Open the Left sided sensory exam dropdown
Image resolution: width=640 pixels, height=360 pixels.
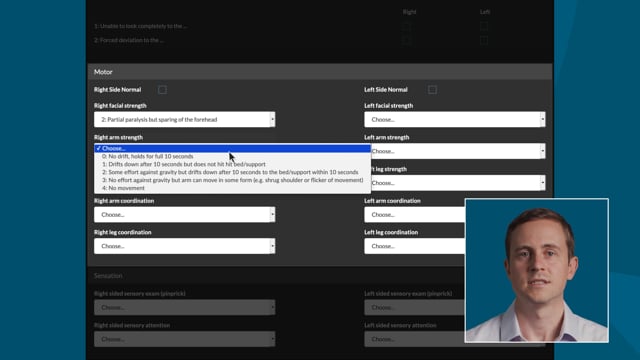pyautogui.click(x=414, y=307)
